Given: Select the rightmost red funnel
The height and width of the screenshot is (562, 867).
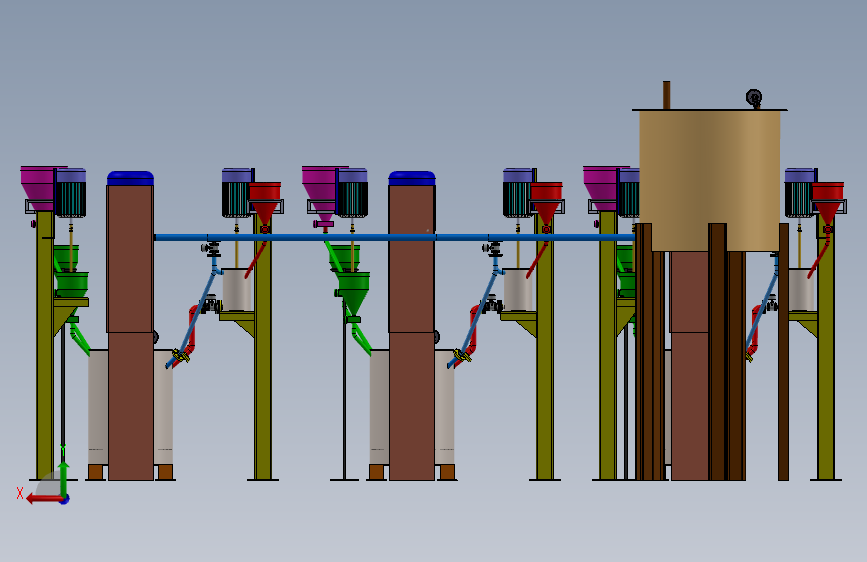Looking at the screenshot, I should [828, 204].
